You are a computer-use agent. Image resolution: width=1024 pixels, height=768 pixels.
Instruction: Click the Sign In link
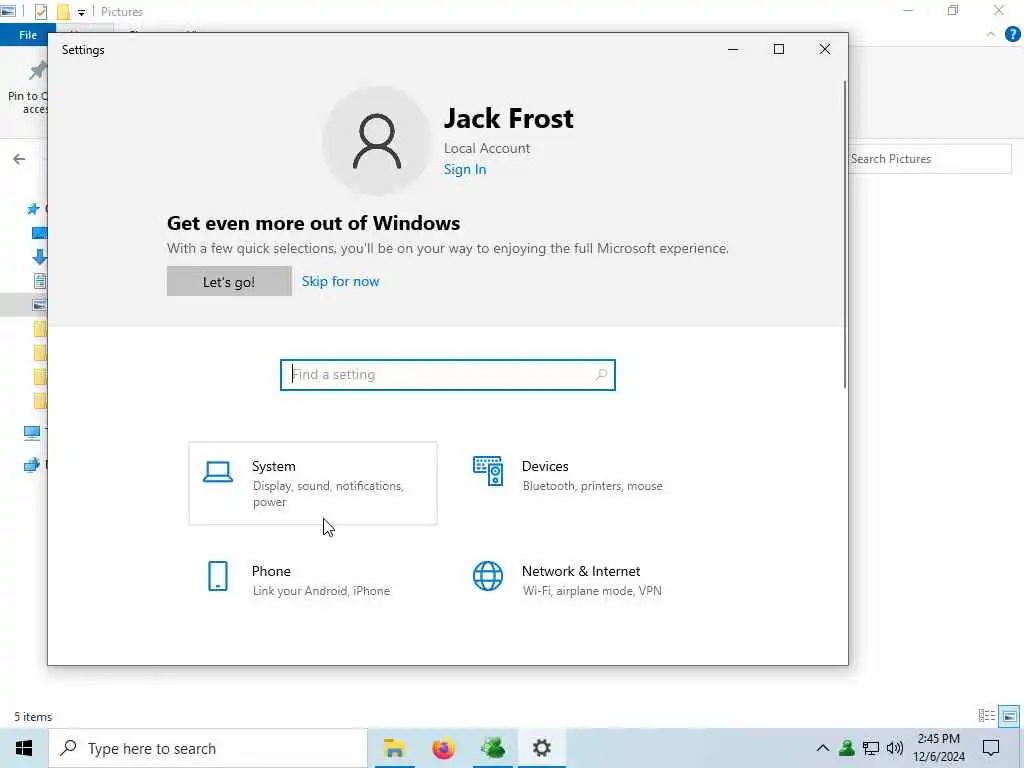click(465, 169)
